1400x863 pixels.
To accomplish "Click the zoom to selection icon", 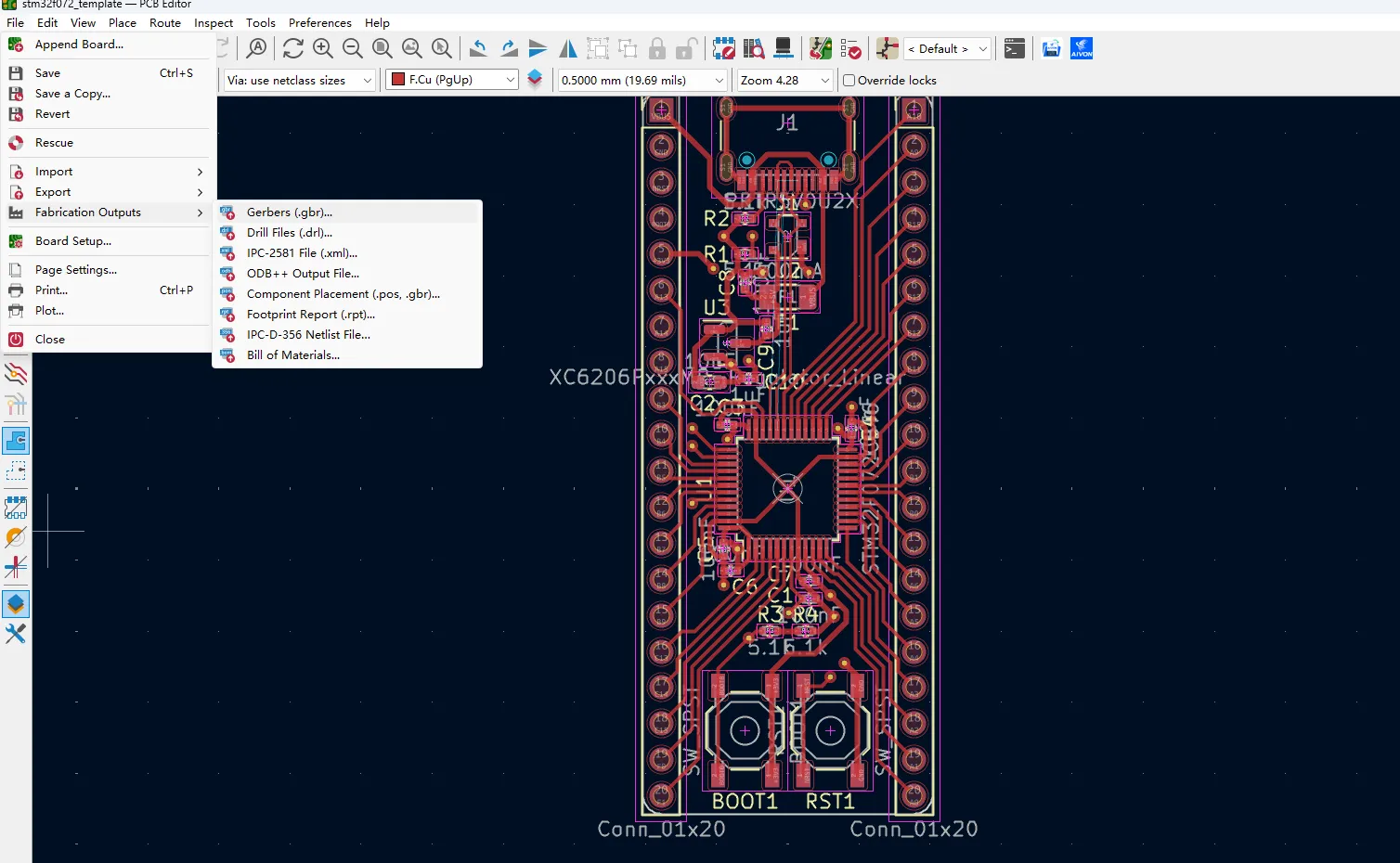I will (x=442, y=48).
